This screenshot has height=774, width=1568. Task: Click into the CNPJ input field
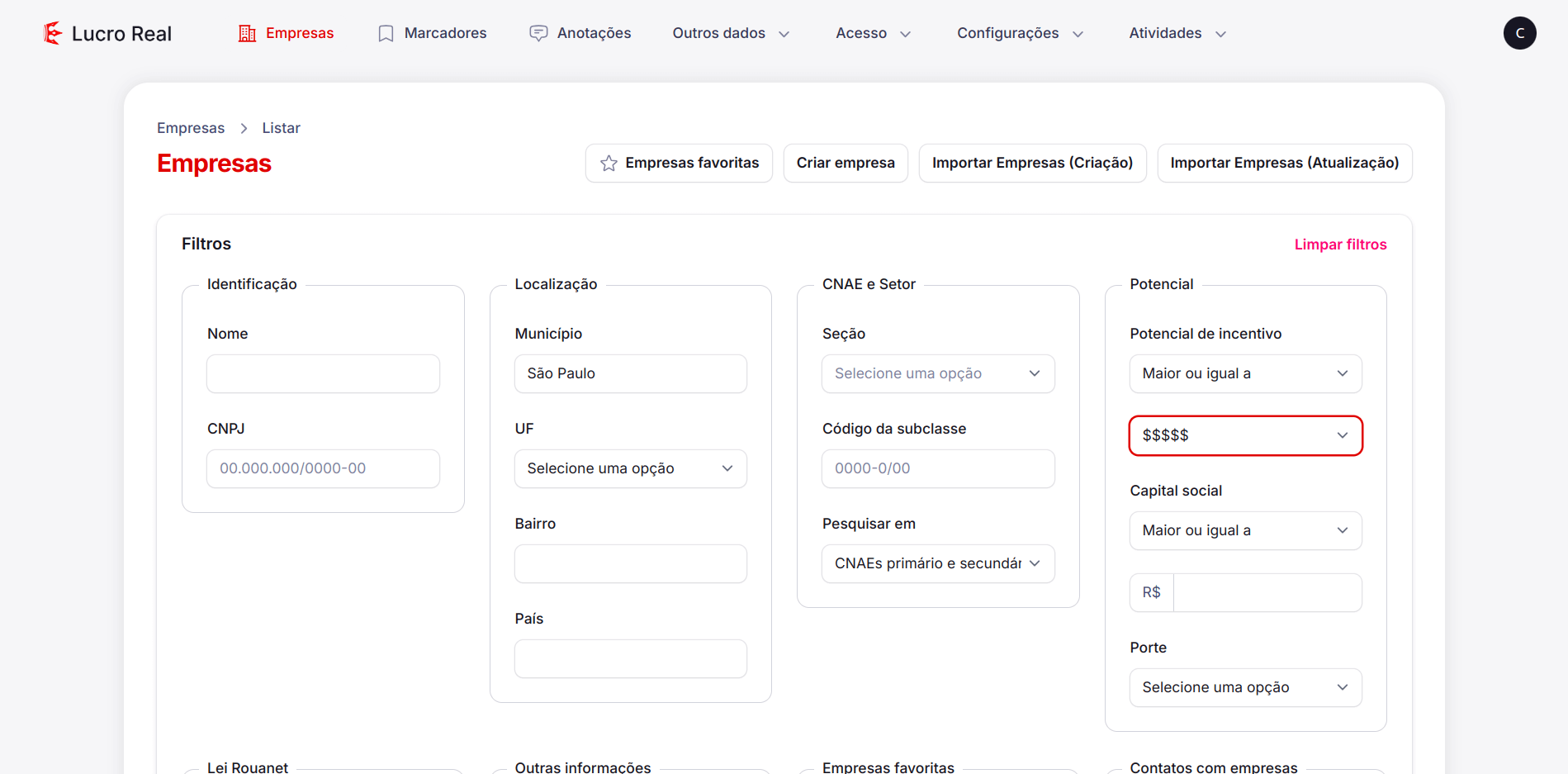click(x=323, y=468)
